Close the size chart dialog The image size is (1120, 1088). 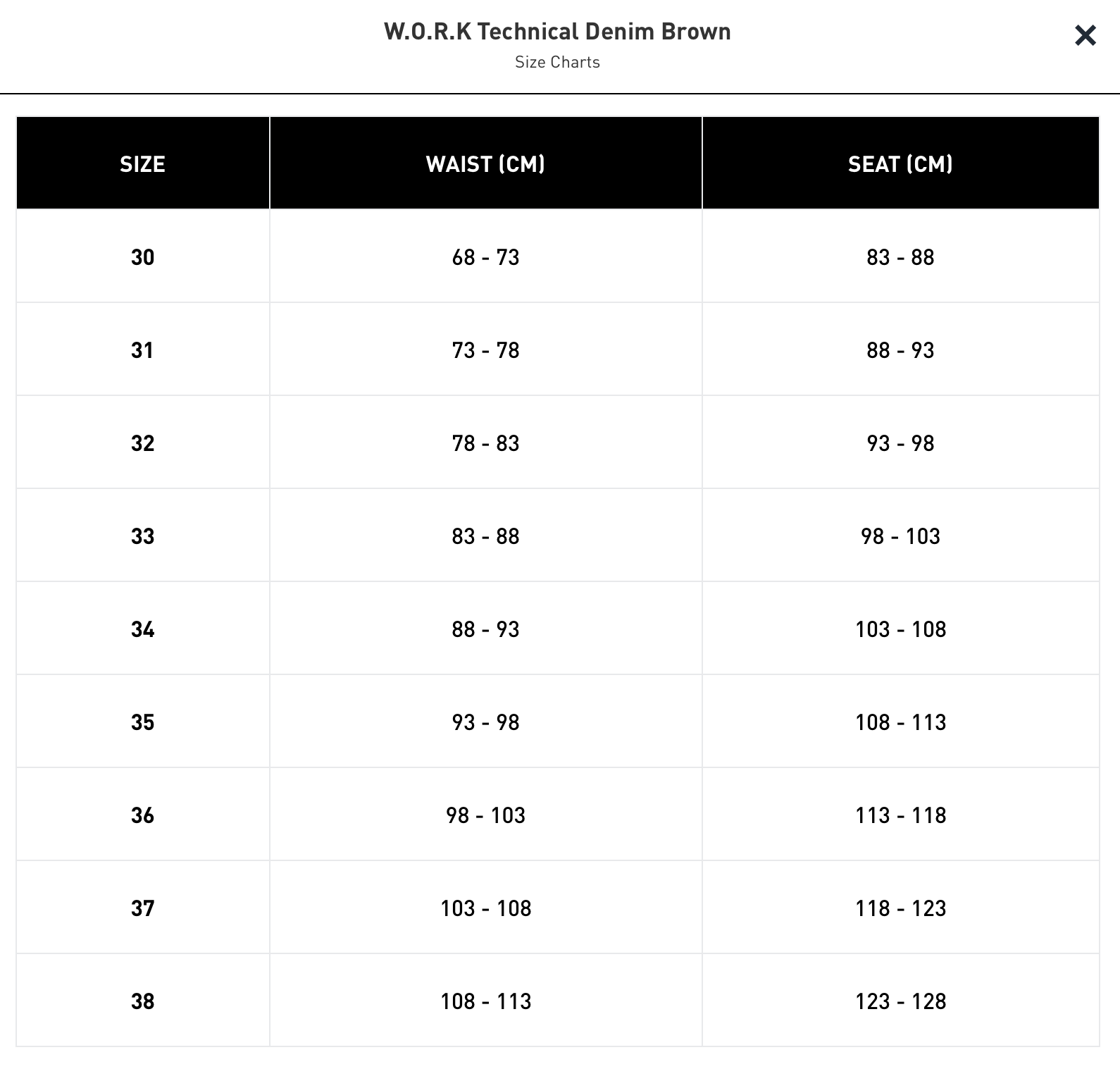point(1085,35)
